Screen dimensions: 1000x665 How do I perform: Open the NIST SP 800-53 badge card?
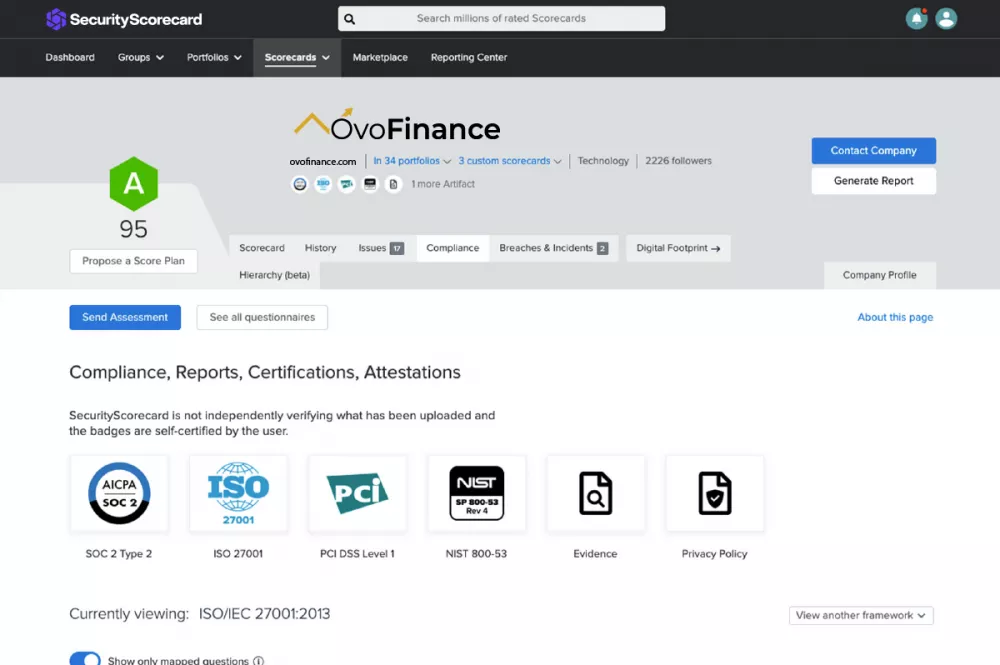click(476, 493)
